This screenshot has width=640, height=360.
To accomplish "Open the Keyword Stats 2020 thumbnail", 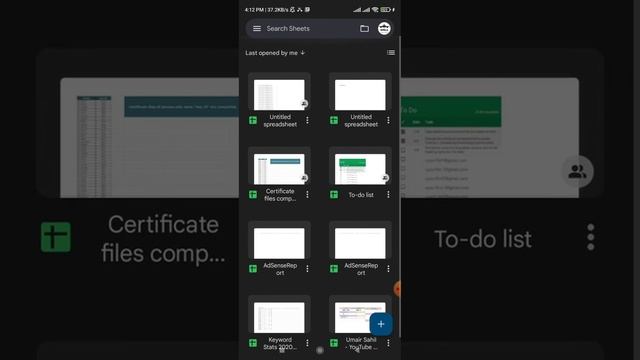I will tap(279, 318).
